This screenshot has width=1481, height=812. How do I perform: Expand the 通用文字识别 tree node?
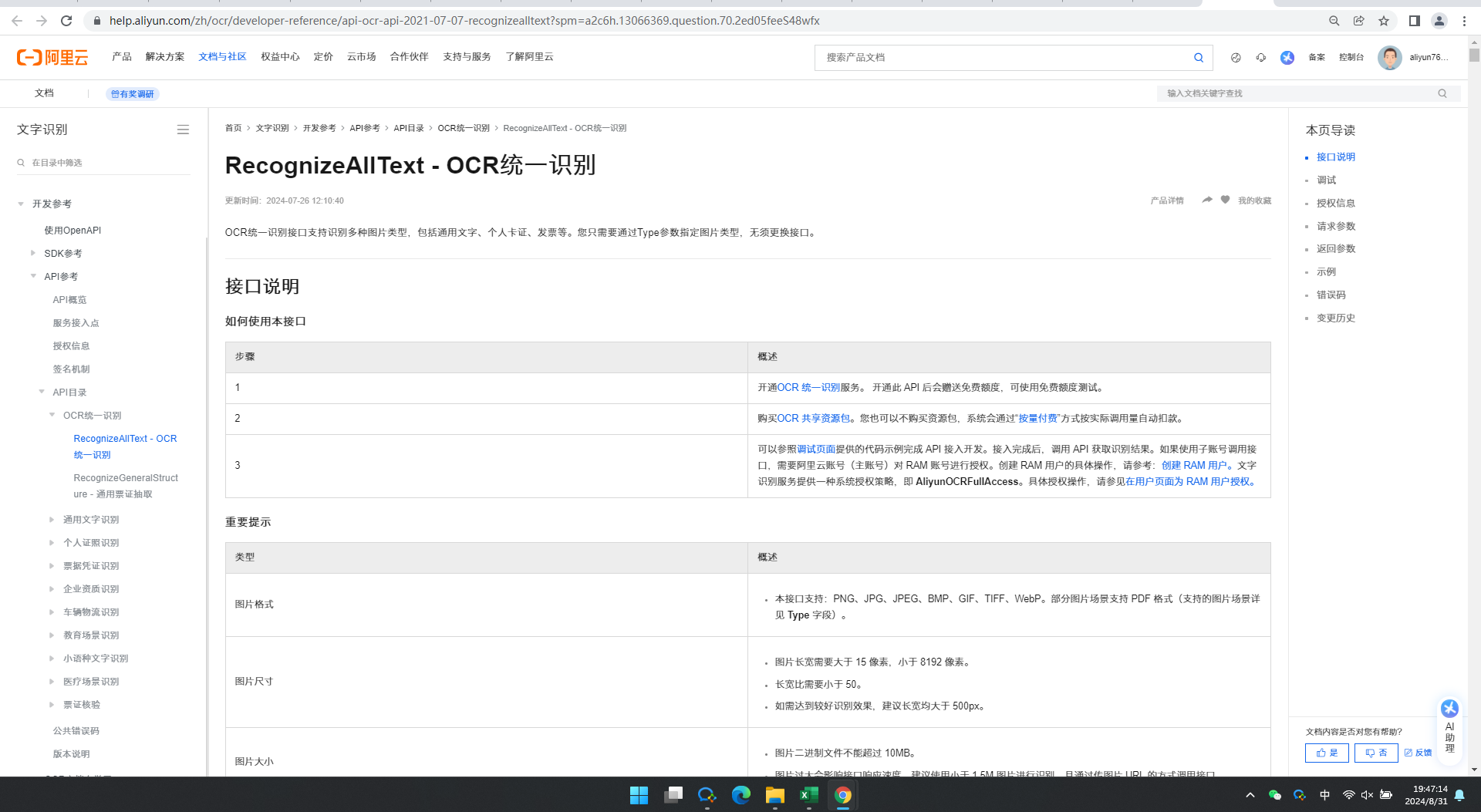52,520
